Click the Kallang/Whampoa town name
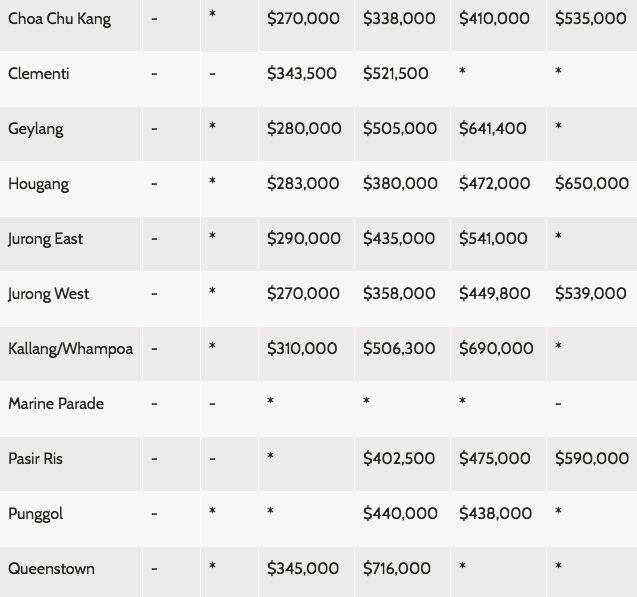637x597 pixels. (70, 349)
